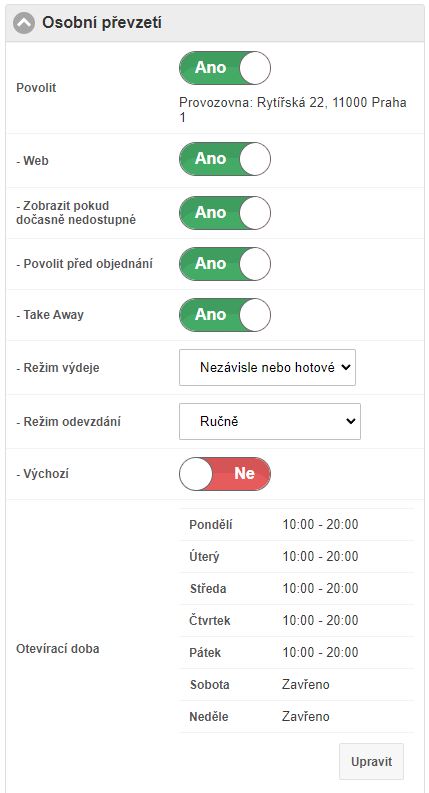Disable the Web toggle
429x793 pixels.
[225, 159]
